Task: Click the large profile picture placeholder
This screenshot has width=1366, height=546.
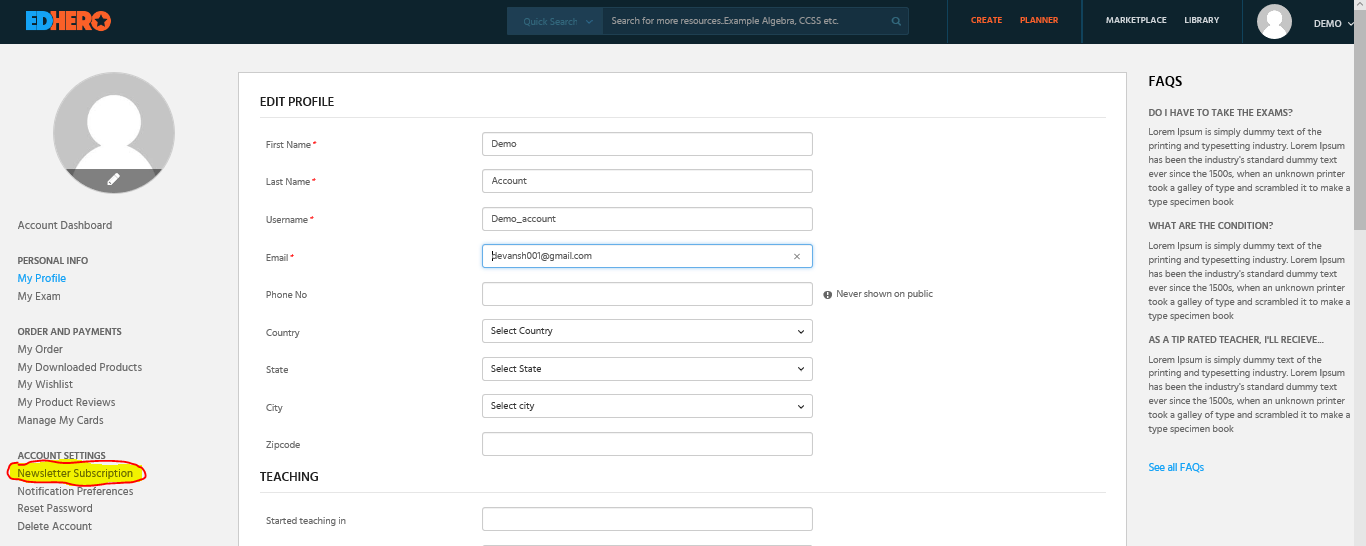Action: (114, 132)
